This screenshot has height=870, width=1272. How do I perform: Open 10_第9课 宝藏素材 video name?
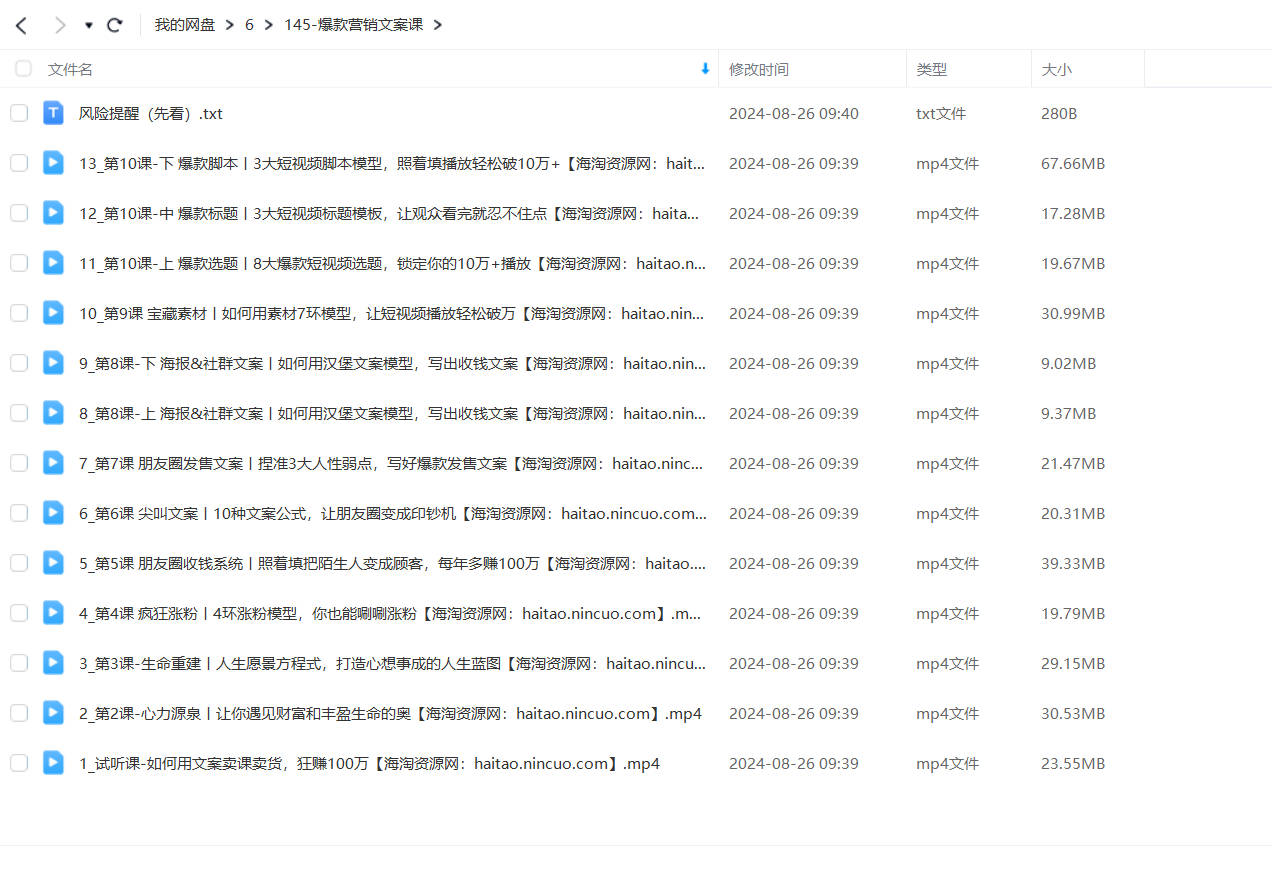tap(392, 313)
